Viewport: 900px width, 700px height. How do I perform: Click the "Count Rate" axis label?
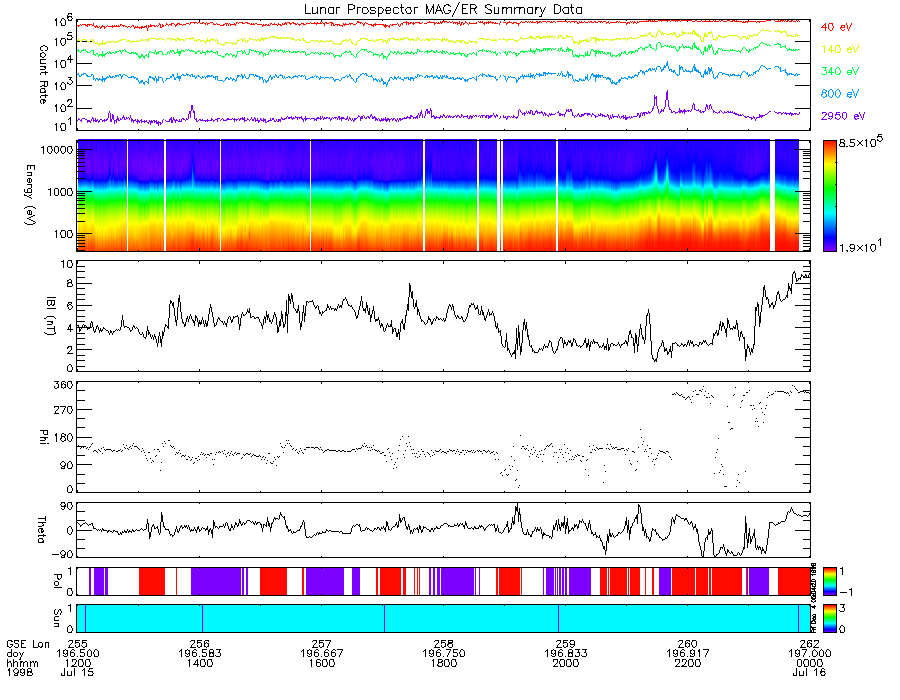tap(43, 75)
